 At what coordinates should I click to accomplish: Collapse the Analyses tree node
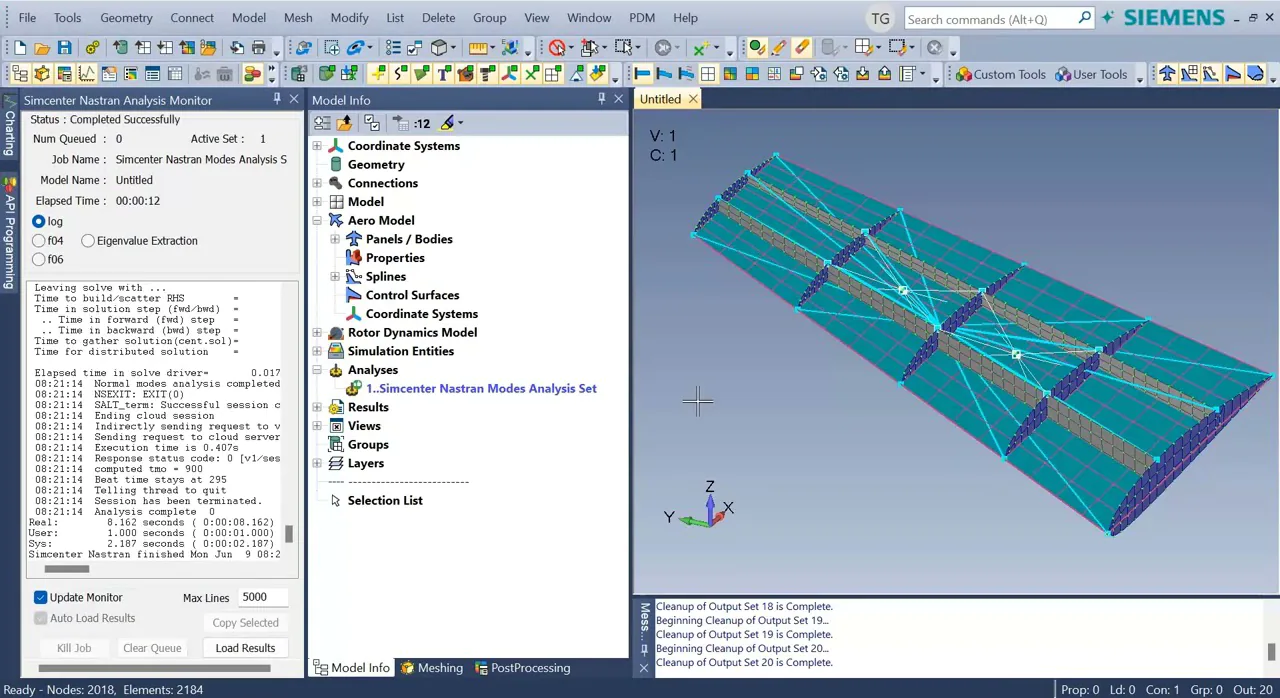tap(317, 370)
